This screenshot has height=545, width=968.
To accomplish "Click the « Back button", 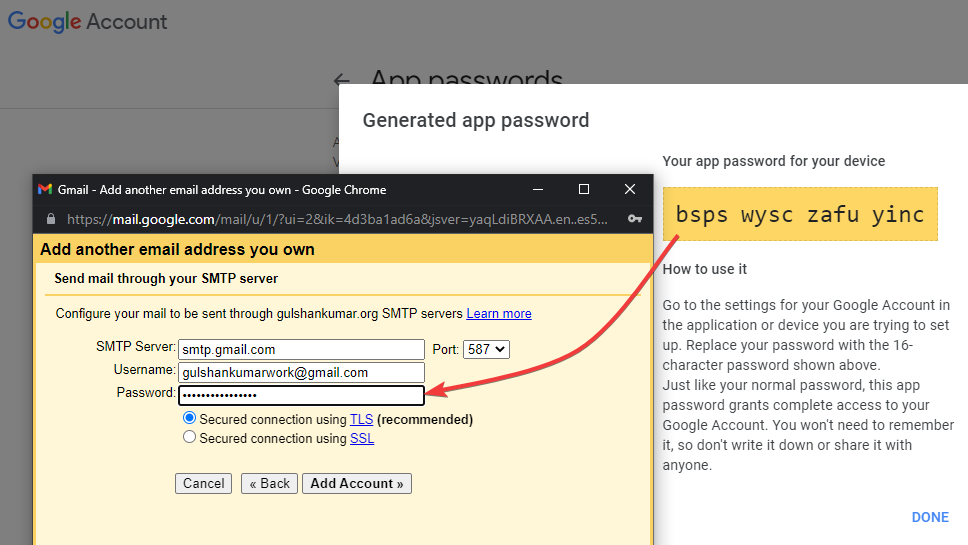I will pyautogui.click(x=269, y=483).
